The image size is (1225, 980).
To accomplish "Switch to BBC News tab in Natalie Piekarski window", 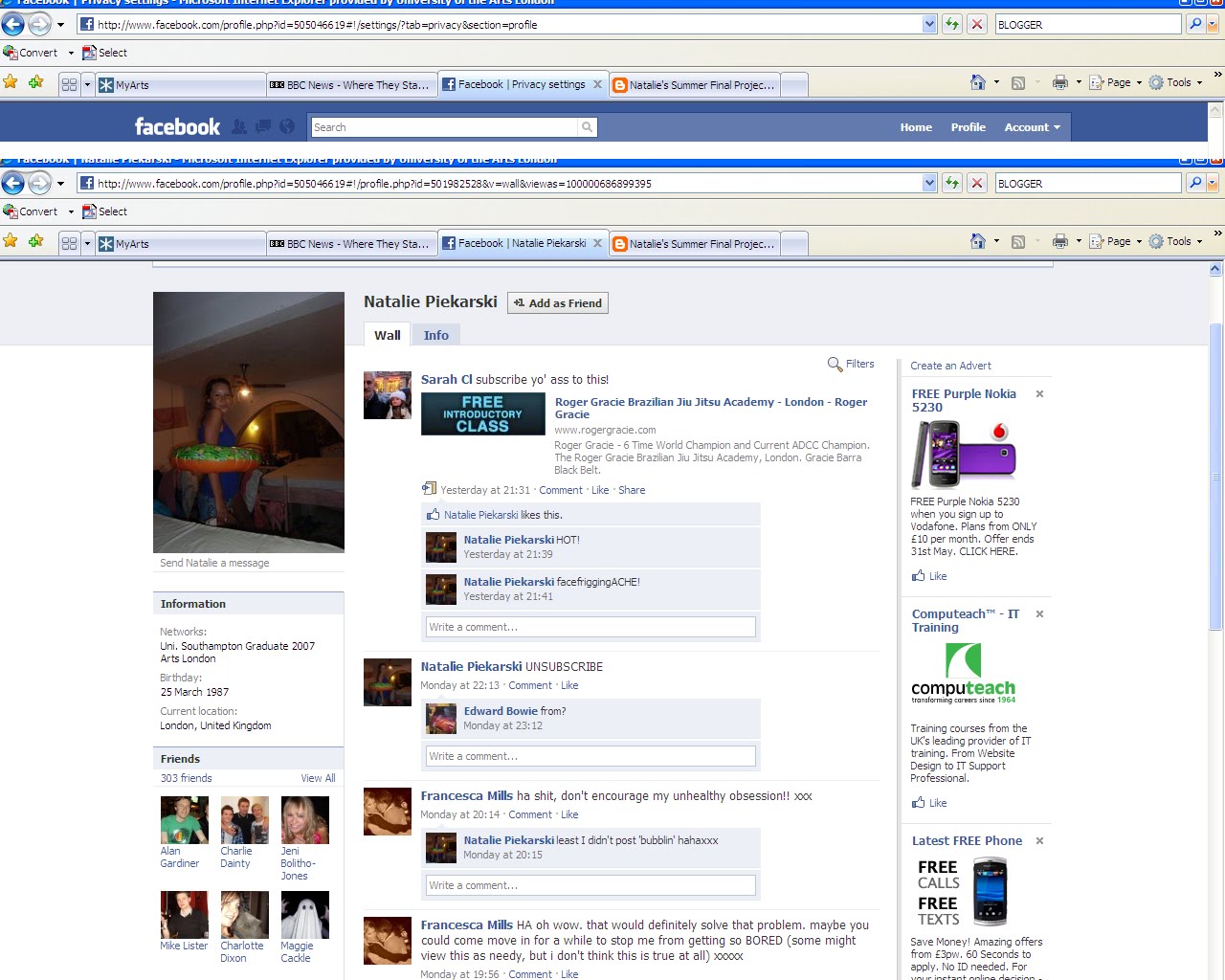I will [x=351, y=244].
